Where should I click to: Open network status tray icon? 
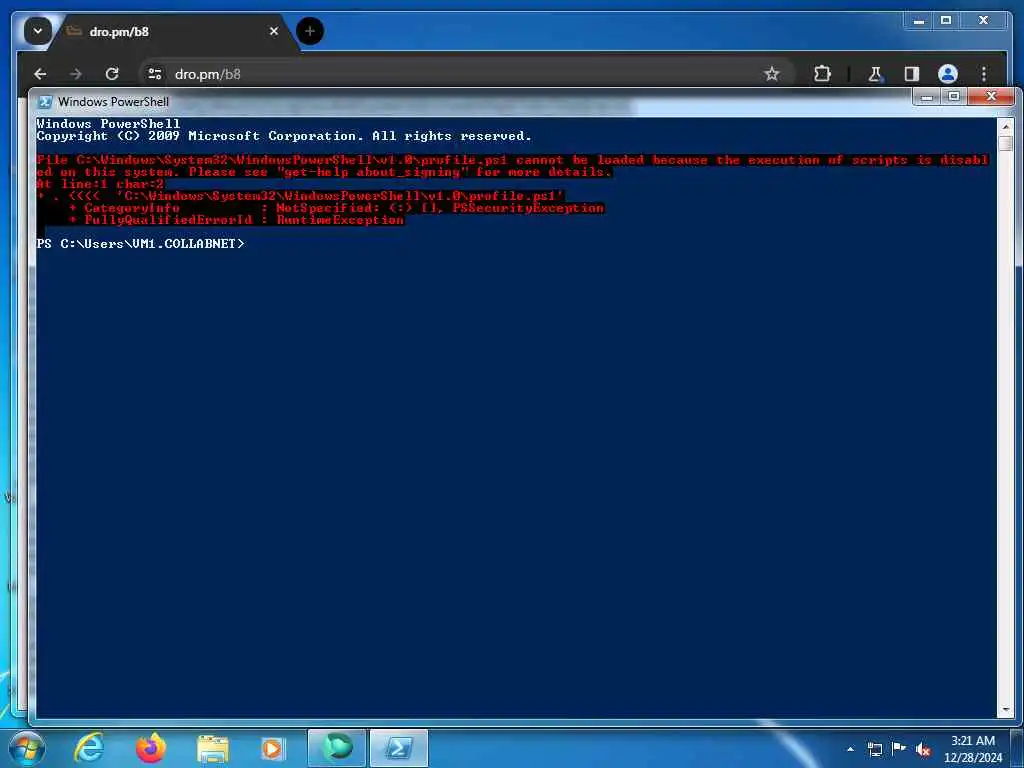874,749
